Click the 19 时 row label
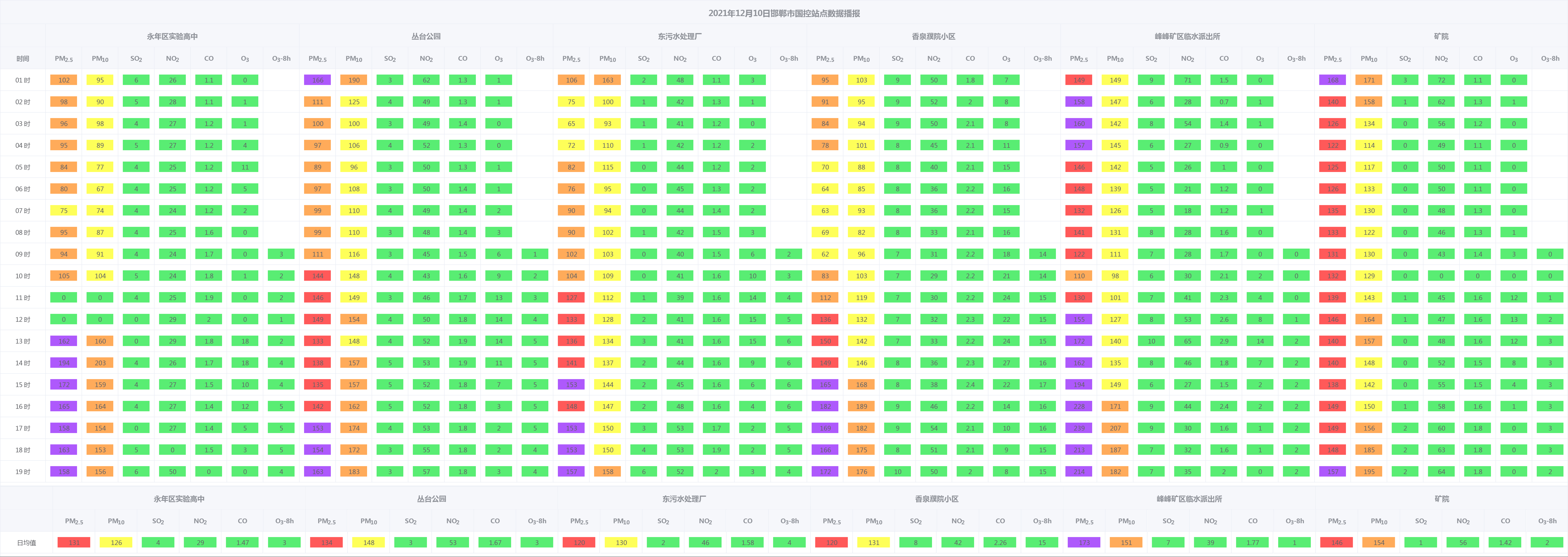Image resolution: width=1568 pixels, height=557 pixels. coord(22,472)
